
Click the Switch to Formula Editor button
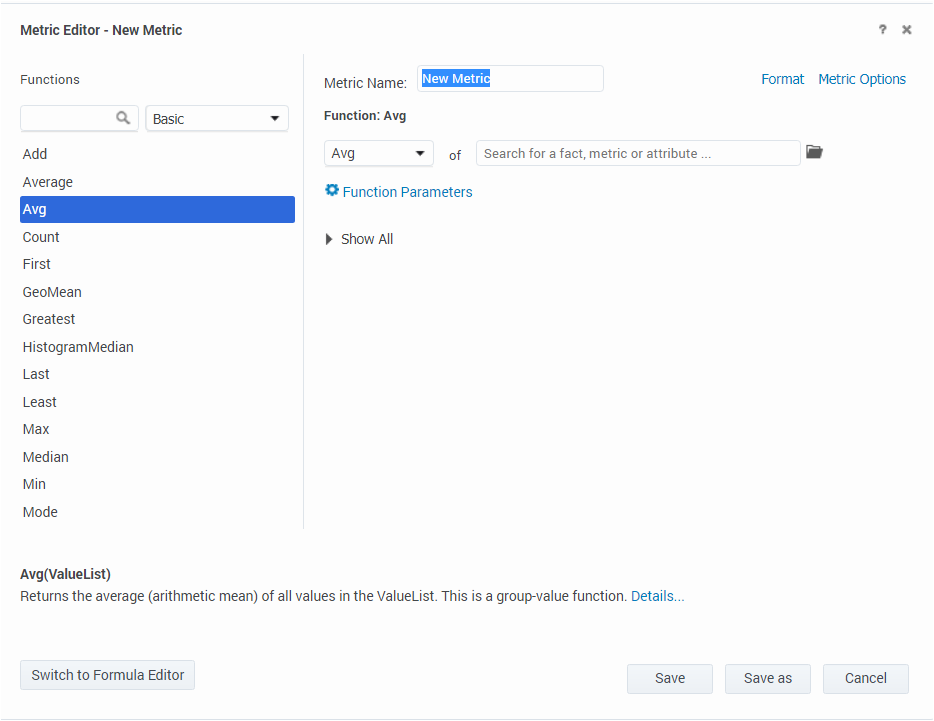click(x=107, y=675)
